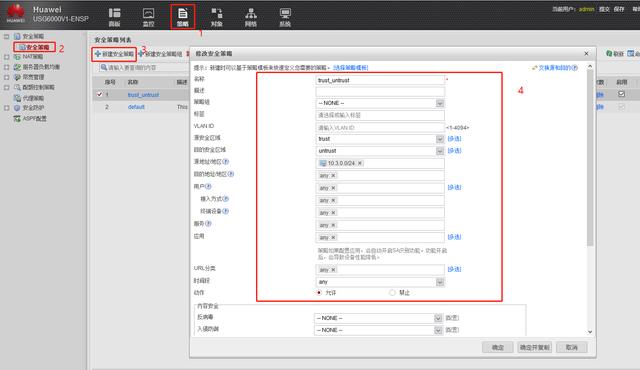This screenshot has width=640, height=370.
Task: Click the 带宽管理 sidebar icon
Action: [17, 77]
